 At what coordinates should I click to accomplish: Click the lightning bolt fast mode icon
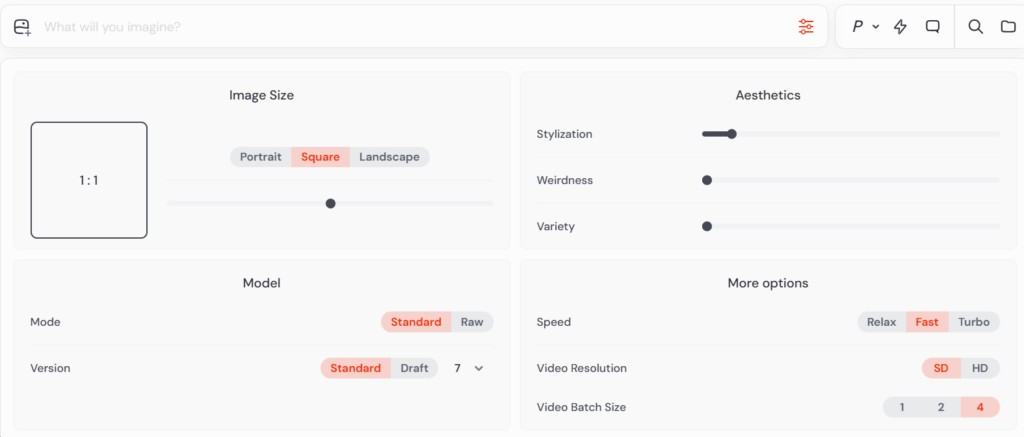(x=900, y=27)
